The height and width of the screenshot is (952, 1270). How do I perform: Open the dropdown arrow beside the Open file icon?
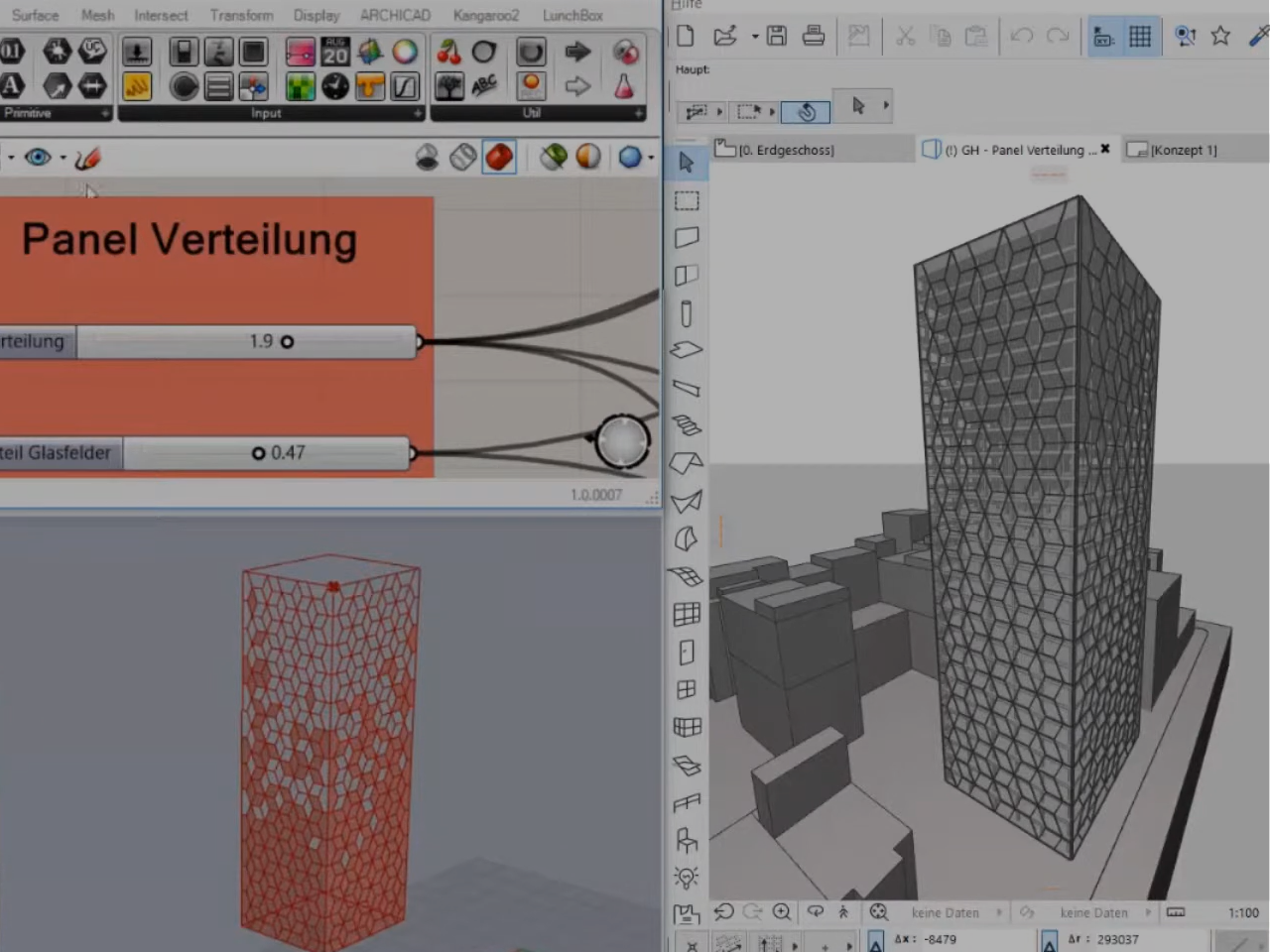point(755,37)
